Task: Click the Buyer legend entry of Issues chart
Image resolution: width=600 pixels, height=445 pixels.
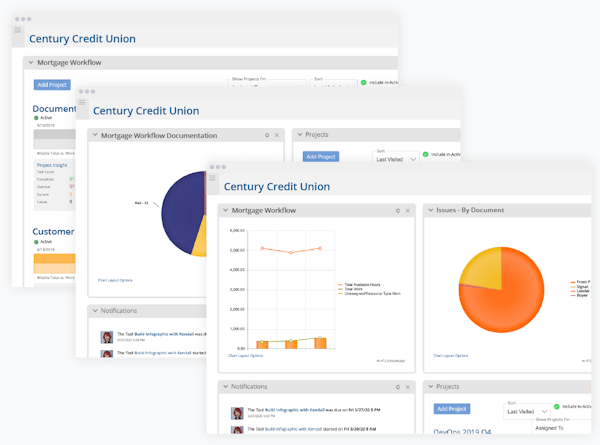Action: click(x=579, y=295)
